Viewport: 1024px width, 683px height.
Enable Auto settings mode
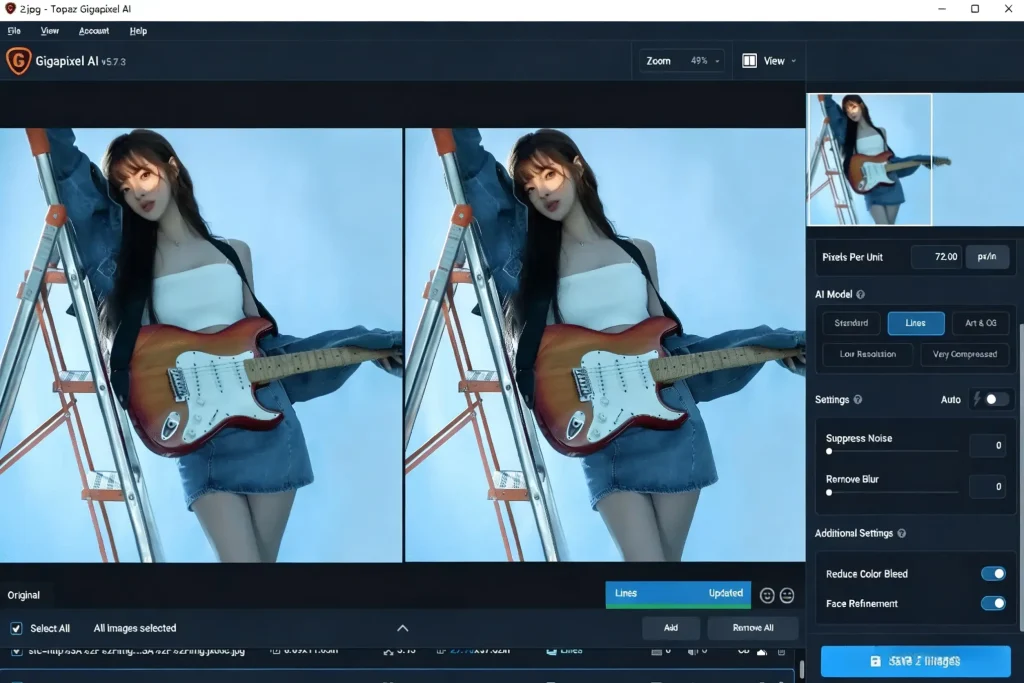(x=991, y=399)
